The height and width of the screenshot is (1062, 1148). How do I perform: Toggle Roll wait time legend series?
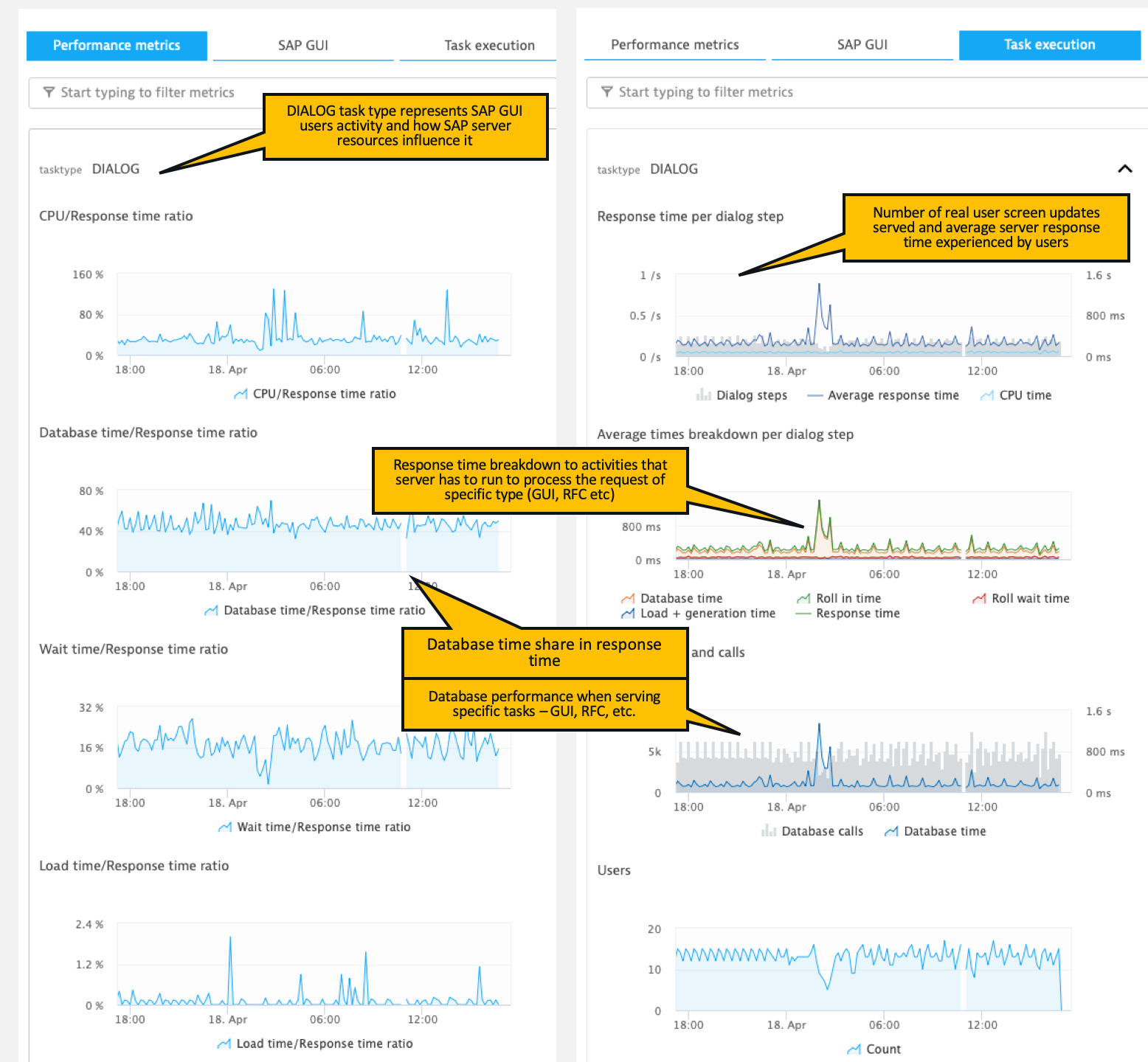pyautogui.click(x=1021, y=599)
